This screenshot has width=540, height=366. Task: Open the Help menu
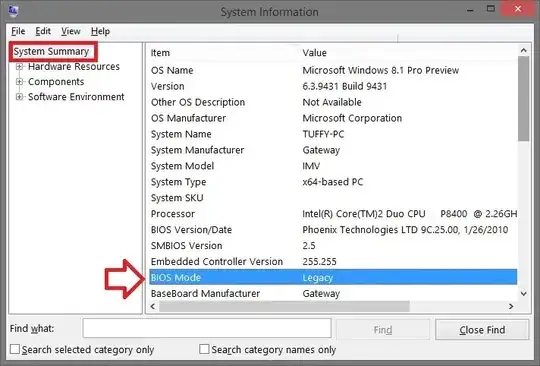coord(100,31)
